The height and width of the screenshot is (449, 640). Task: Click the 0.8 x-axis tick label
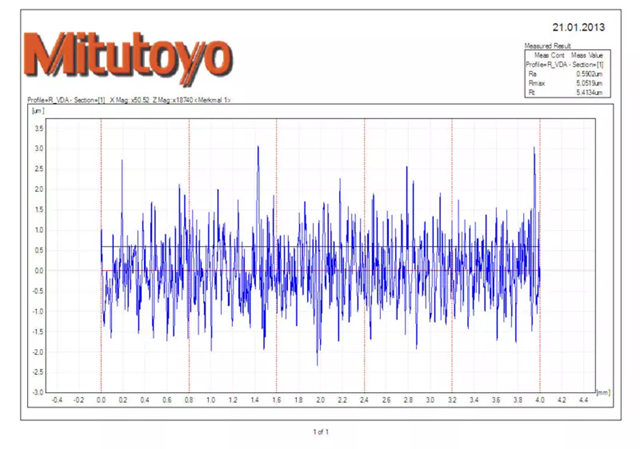pos(189,400)
